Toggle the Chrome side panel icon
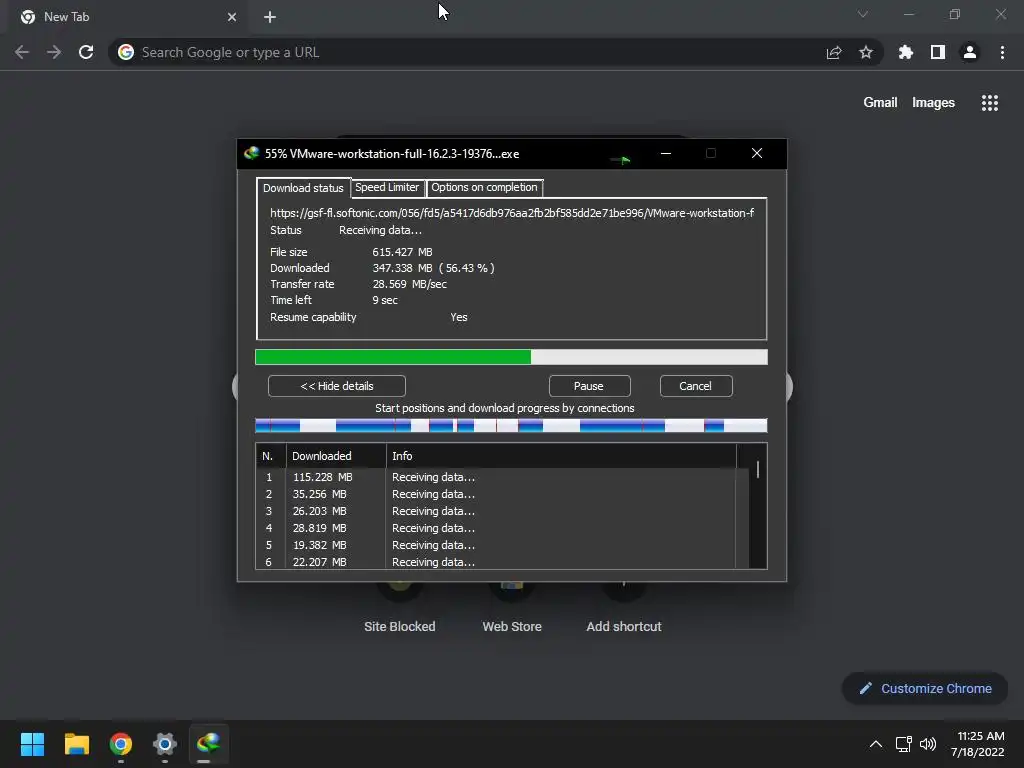This screenshot has width=1024, height=768. (938, 52)
